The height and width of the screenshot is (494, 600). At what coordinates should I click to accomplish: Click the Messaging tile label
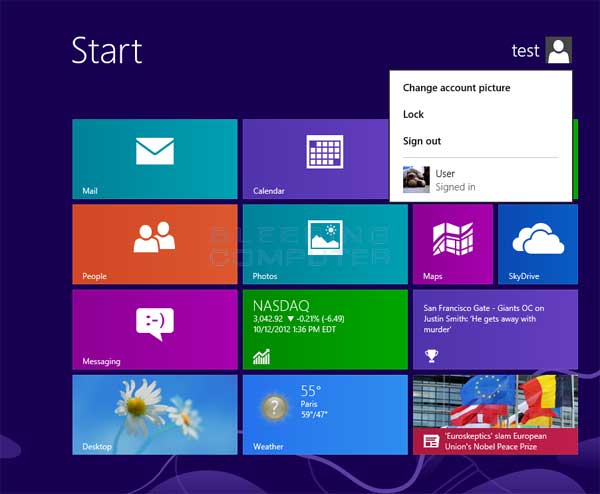tap(101, 361)
